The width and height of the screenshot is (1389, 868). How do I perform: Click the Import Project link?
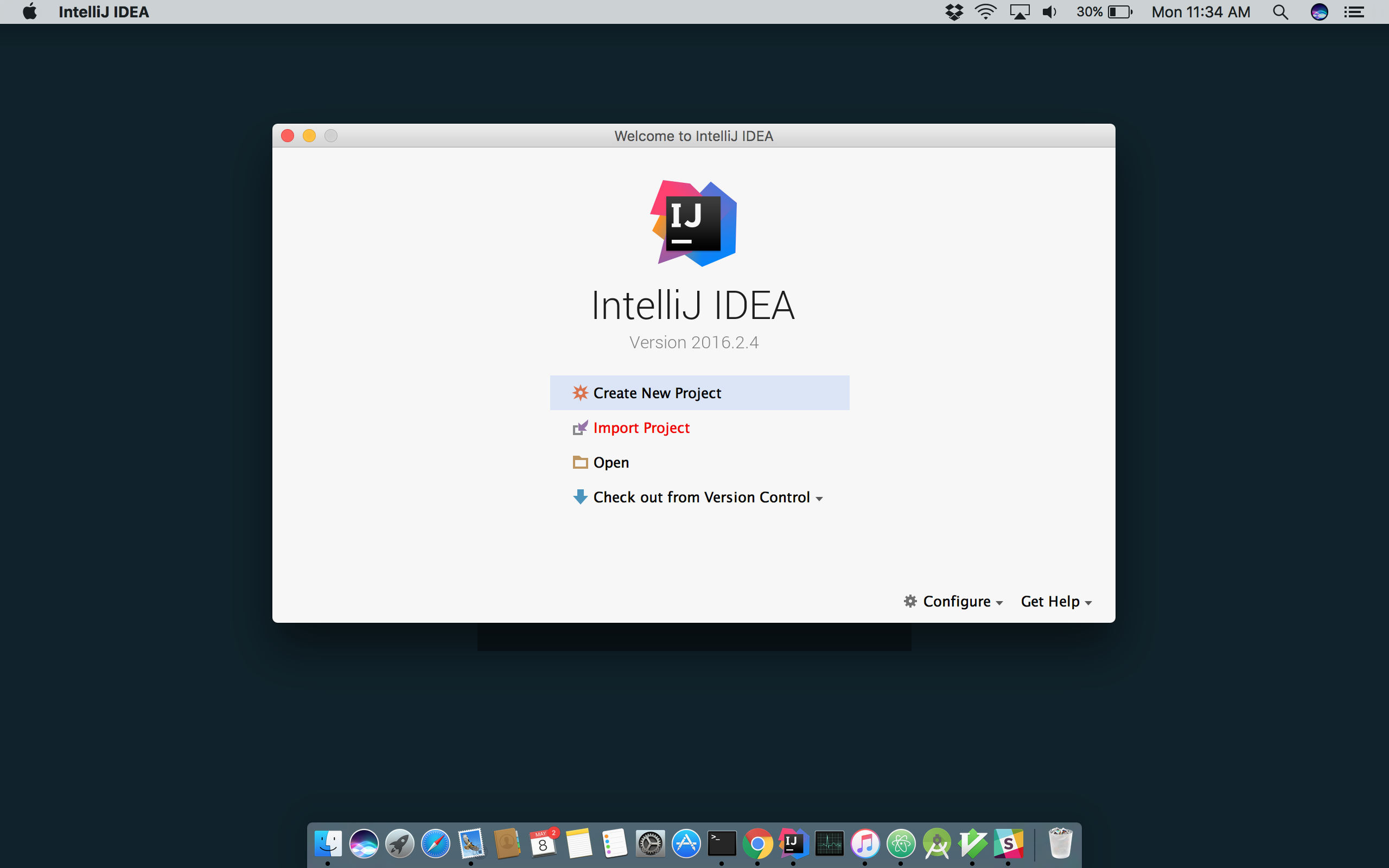[641, 427]
